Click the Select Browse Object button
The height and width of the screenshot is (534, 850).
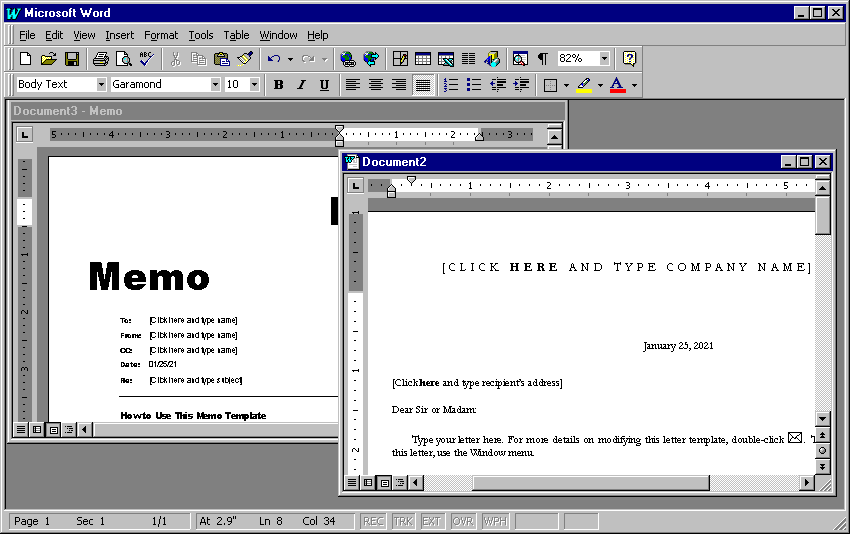pyautogui.click(x=822, y=451)
